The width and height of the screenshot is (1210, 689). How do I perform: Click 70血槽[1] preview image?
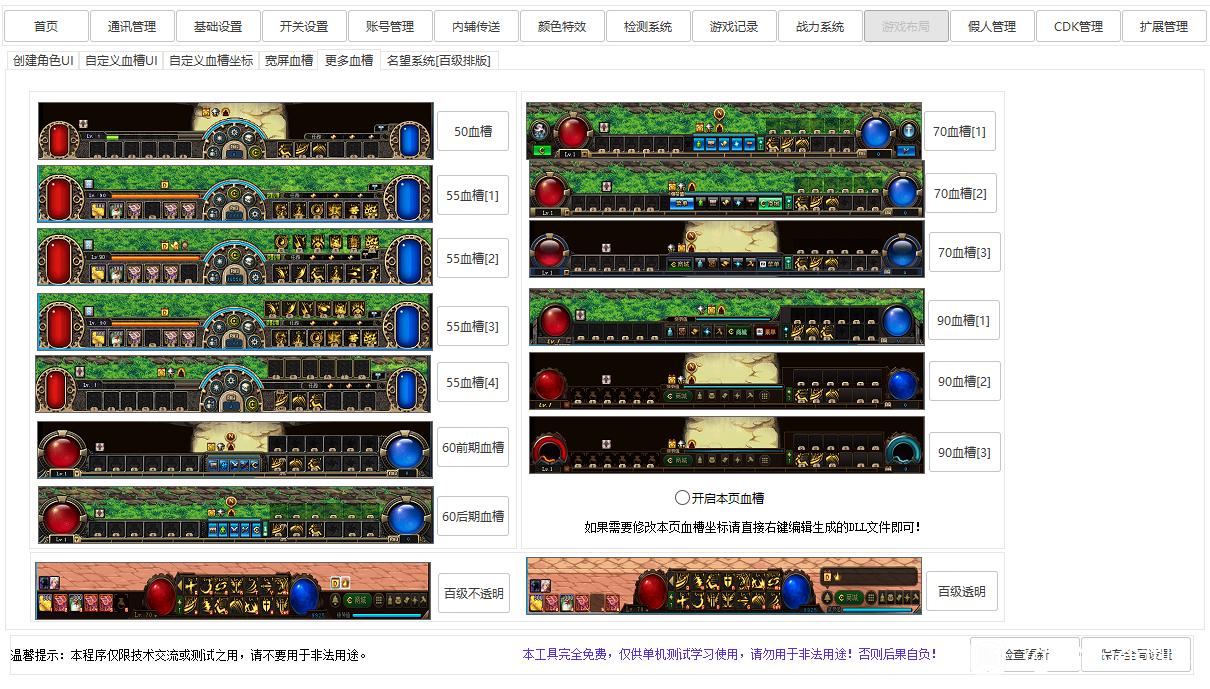[x=724, y=130]
